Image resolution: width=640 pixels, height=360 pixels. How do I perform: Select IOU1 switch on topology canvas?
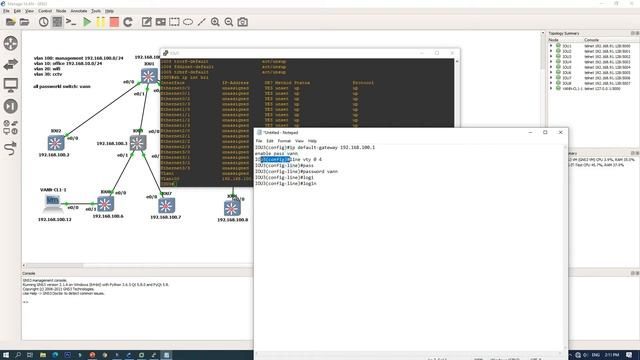click(149, 76)
